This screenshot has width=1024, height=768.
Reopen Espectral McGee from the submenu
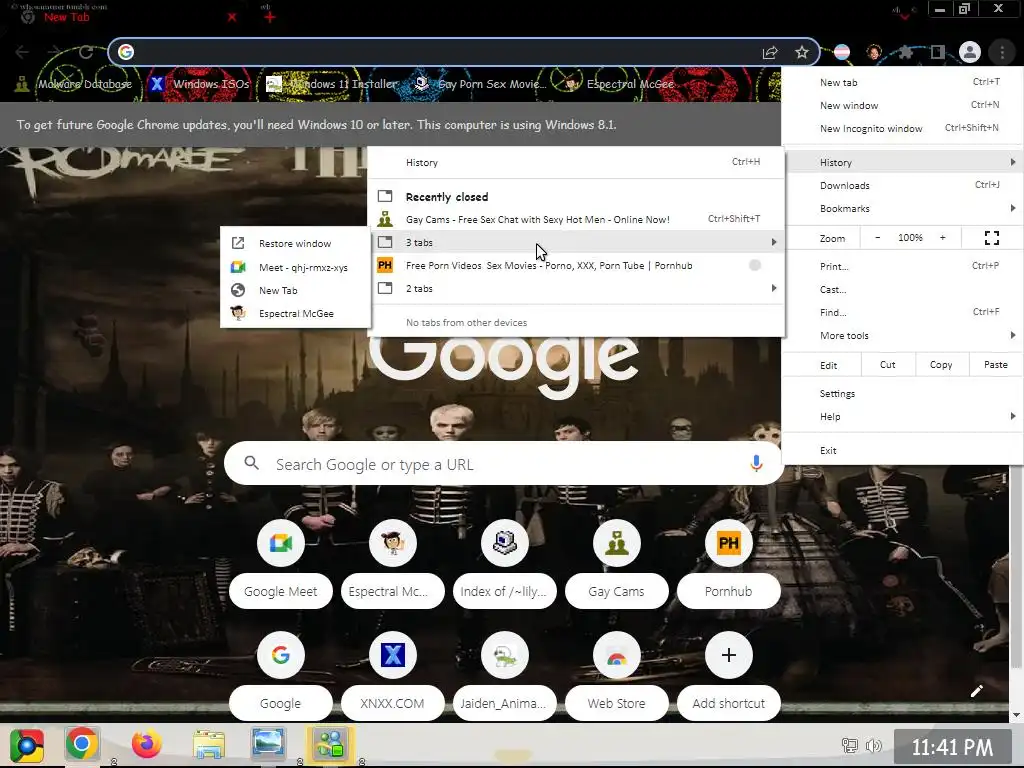(295, 313)
